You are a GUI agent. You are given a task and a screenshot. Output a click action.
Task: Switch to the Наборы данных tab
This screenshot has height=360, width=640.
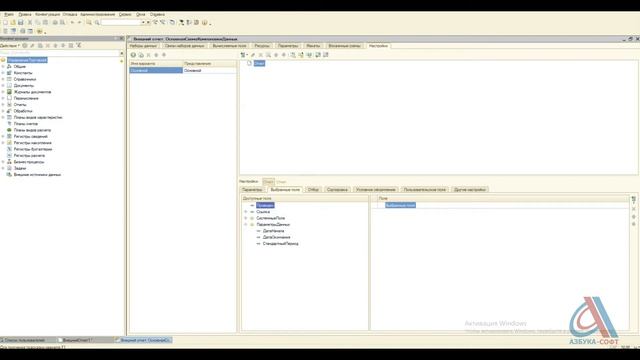144,46
